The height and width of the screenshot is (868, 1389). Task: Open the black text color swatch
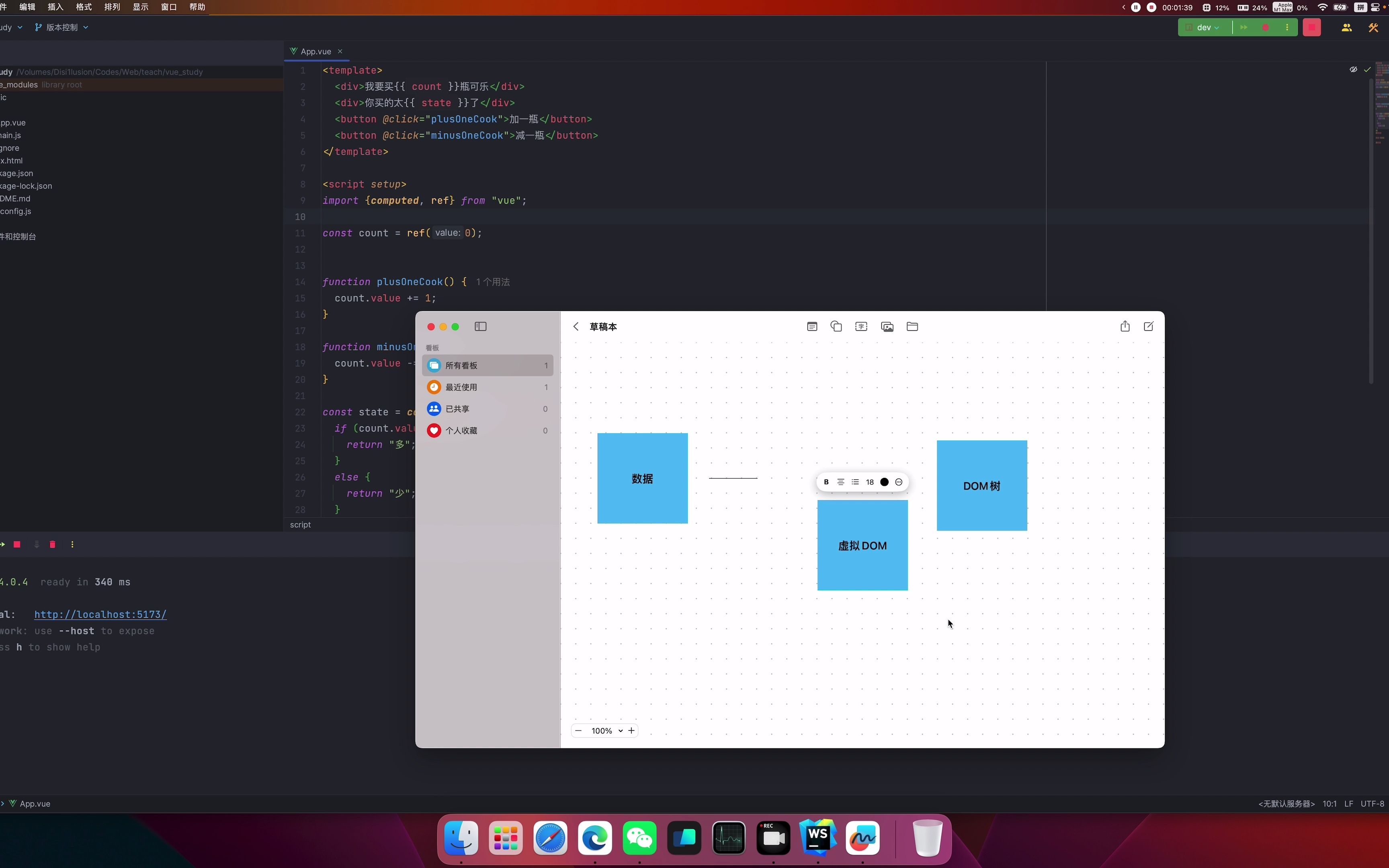[x=884, y=482]
